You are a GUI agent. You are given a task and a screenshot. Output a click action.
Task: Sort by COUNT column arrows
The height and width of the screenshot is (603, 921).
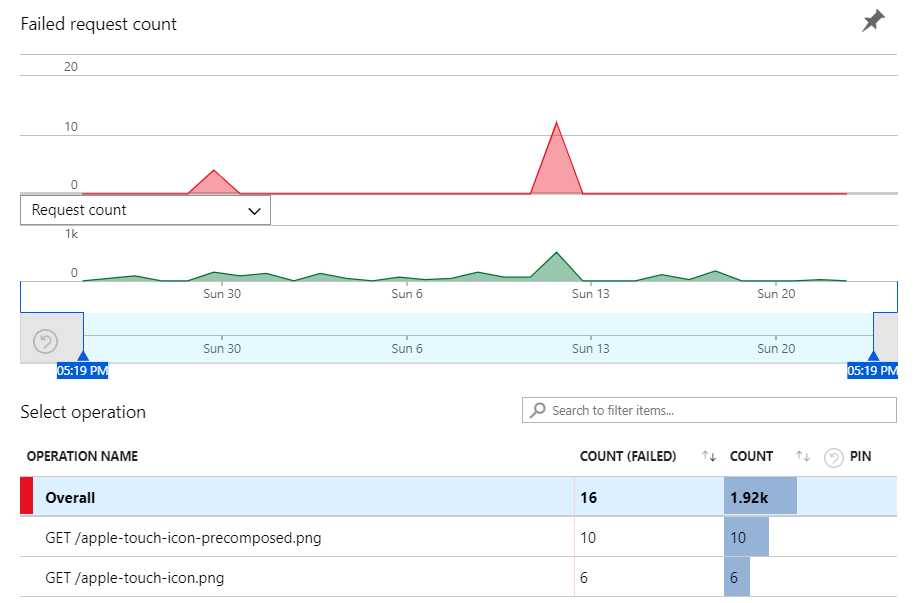[x=802, y=457]
